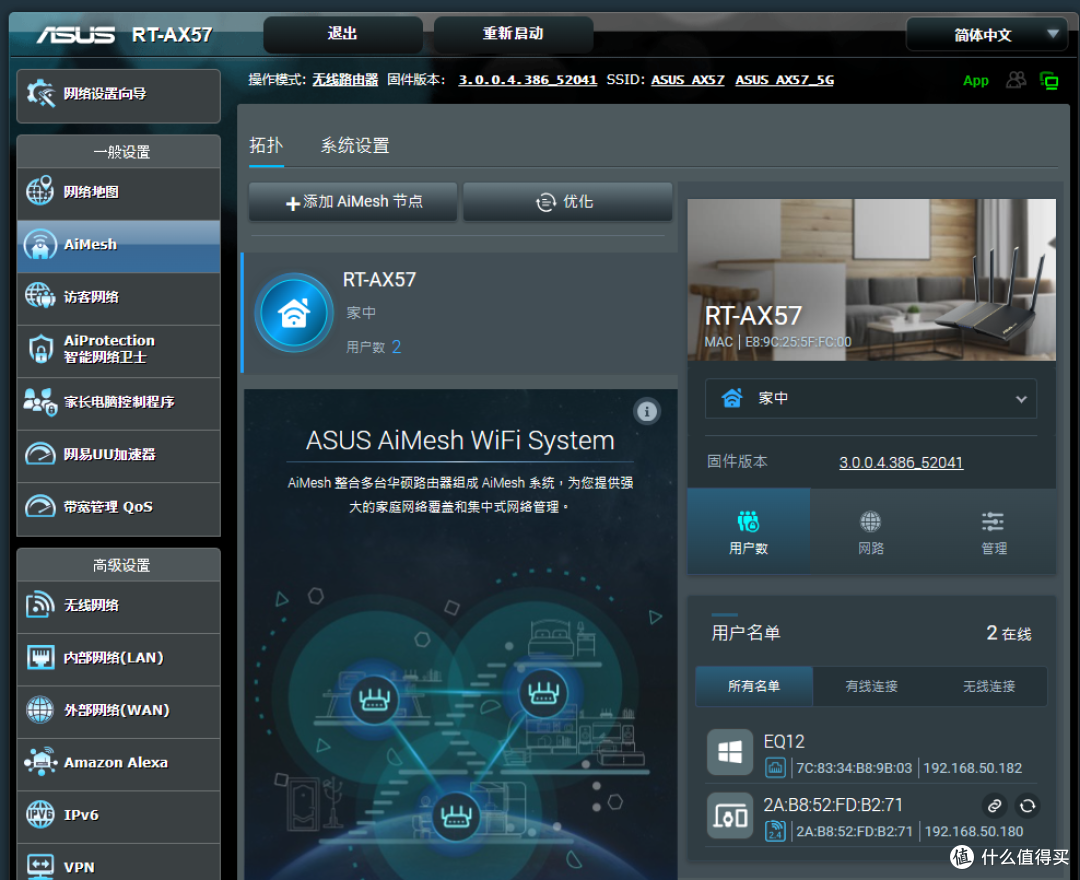Image resolution: width=1080 pixels, height=880 pixels.
Task: Filter clients by 有线连接
Action: click(x=871, y=686)
